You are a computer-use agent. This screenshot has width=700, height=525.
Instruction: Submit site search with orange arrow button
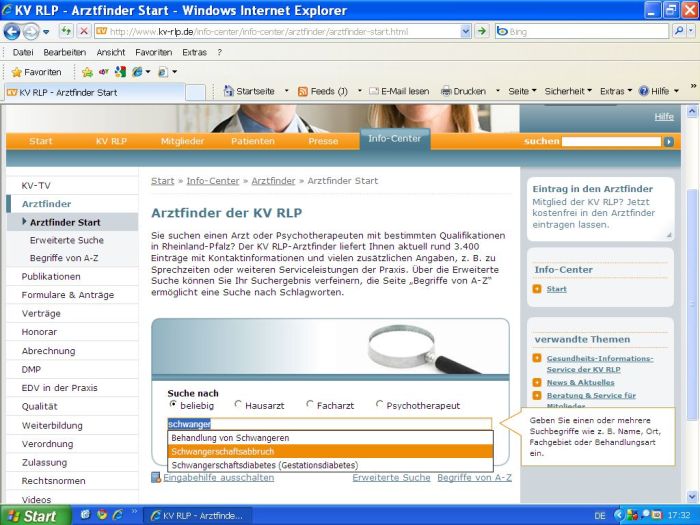(x=668, y=142)
